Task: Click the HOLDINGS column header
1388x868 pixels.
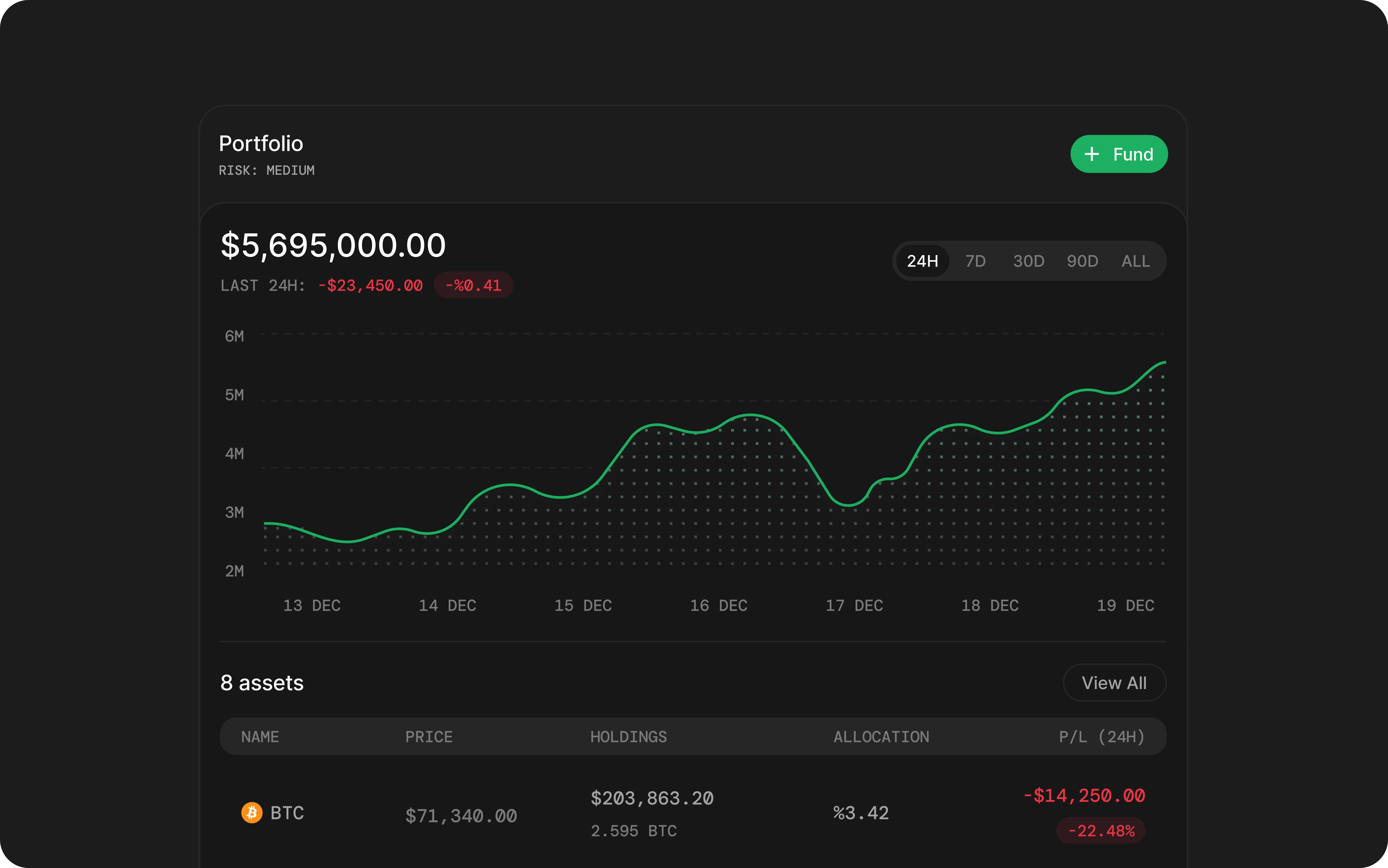Action: (628, 736)
